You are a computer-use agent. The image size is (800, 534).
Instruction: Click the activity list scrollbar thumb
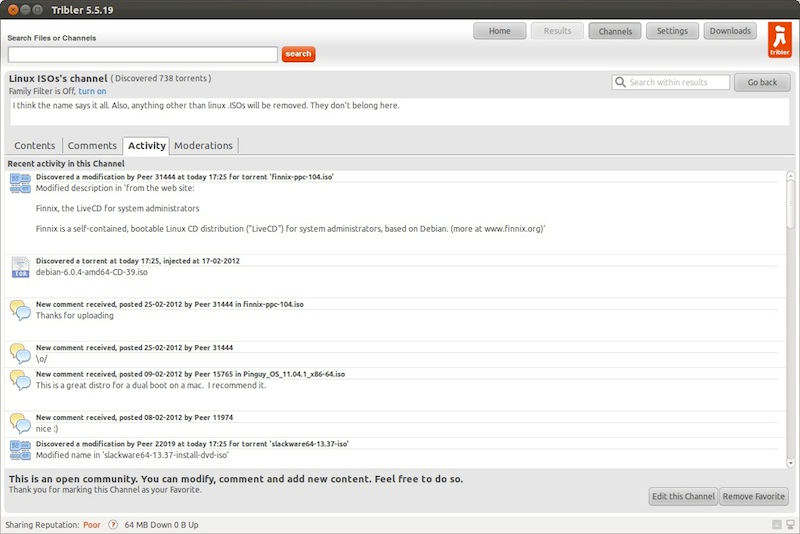(790, 204)
